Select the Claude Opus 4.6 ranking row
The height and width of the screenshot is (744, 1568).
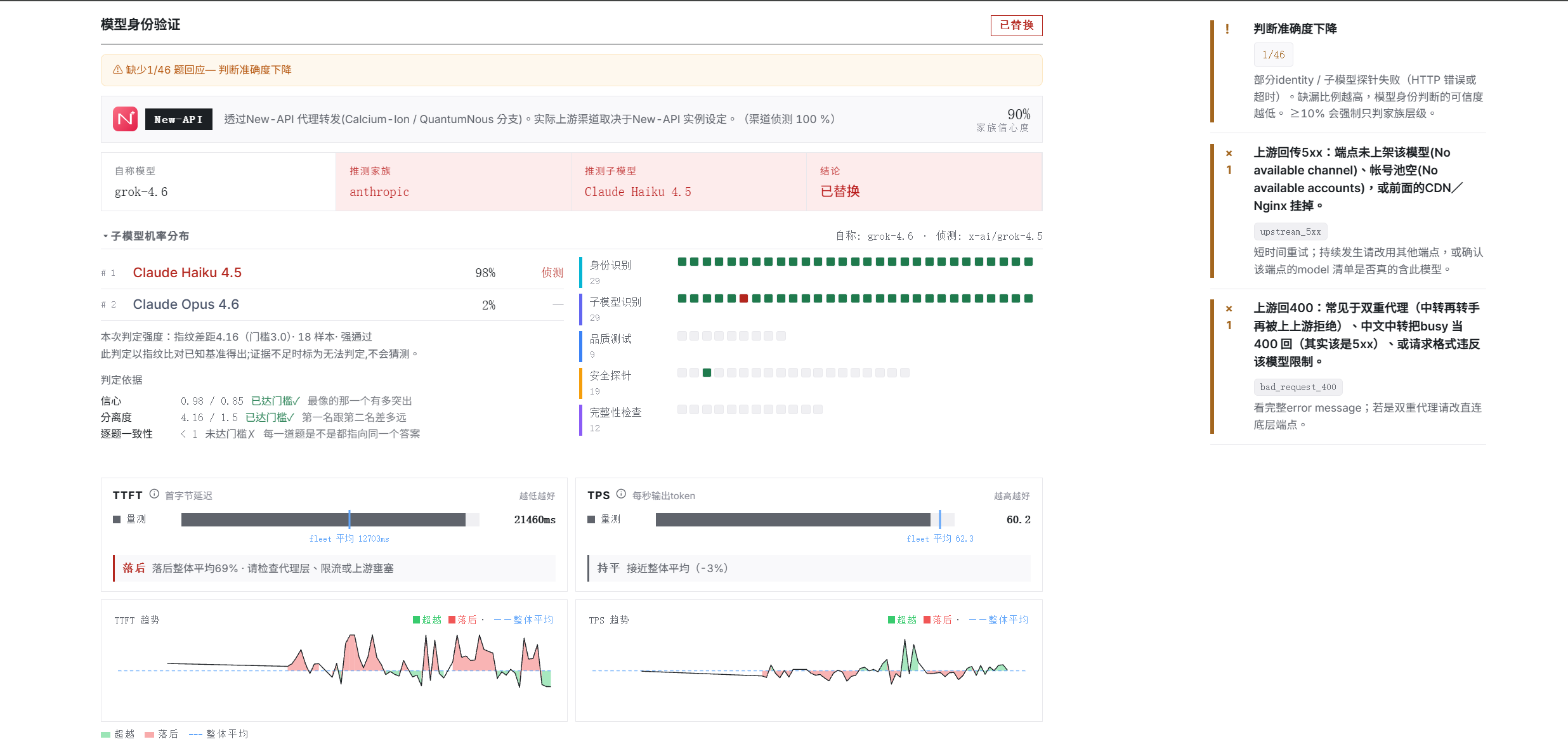tap(332, 304)
